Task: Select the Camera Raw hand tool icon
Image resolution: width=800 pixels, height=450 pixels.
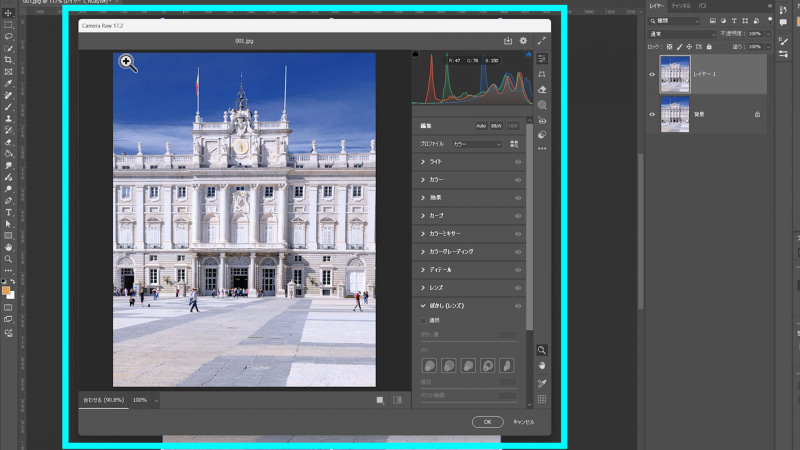Action: click(542, 366)
